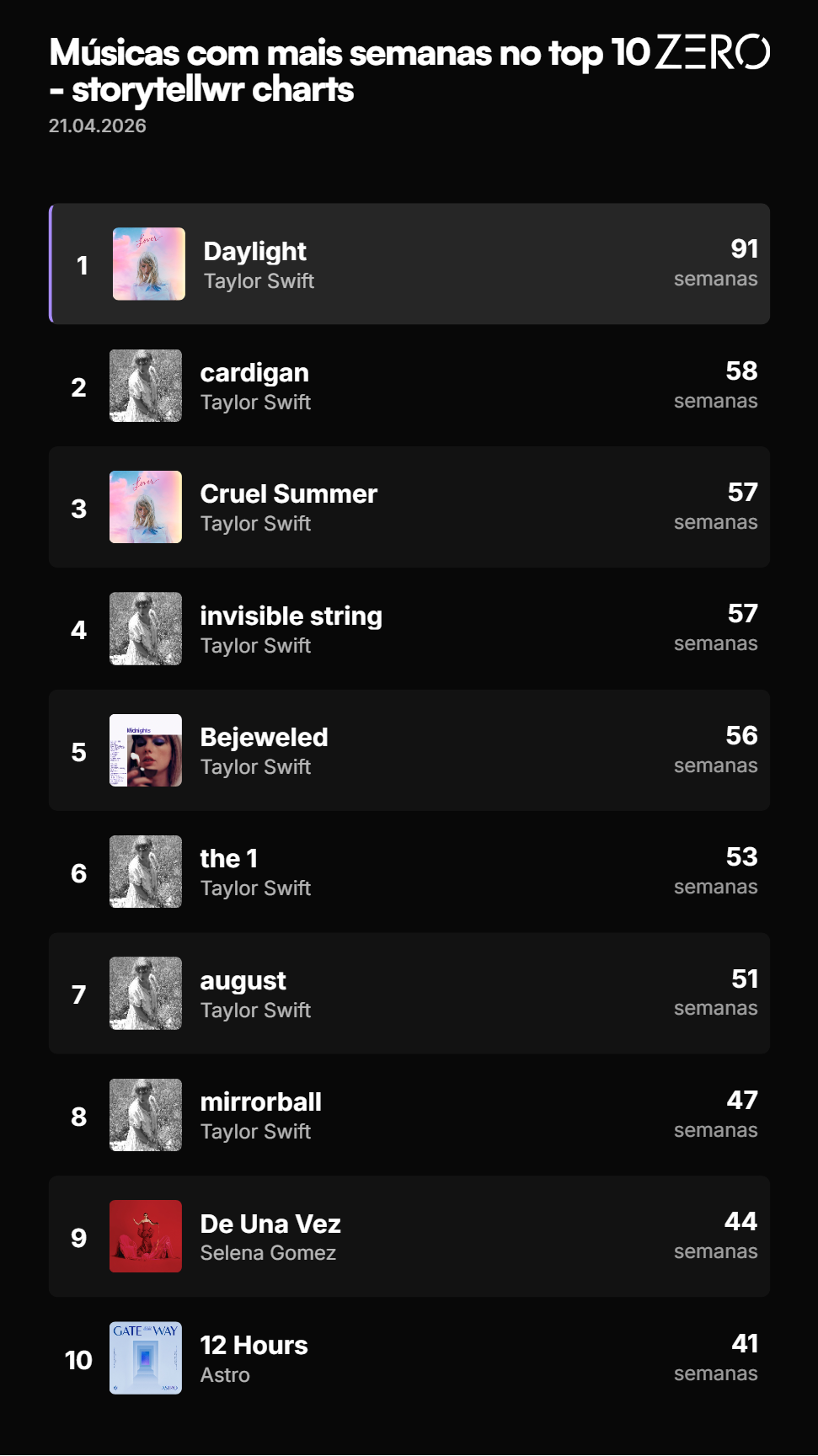This screenshot has height=1456, width=818.
Task: Select Taylor Swift under Daylight
Action: point(259,281)
